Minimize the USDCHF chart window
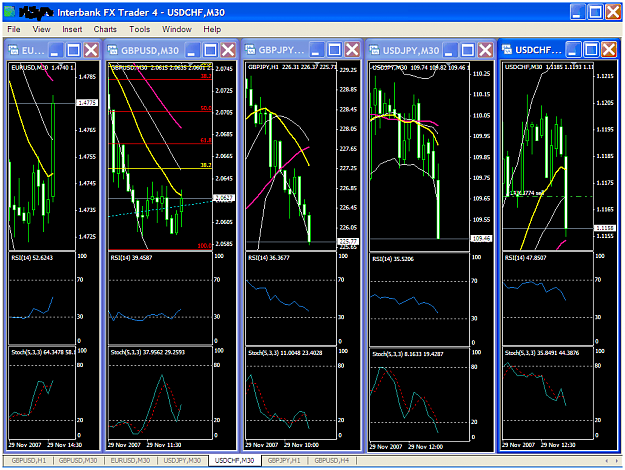Image resolution: width=625 pixels, height=470 pixels. [x=573, y=50]
